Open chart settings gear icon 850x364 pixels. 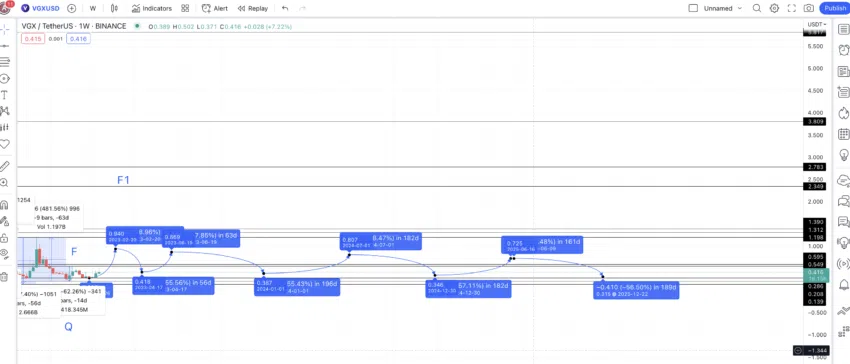(x=774, y=8)
